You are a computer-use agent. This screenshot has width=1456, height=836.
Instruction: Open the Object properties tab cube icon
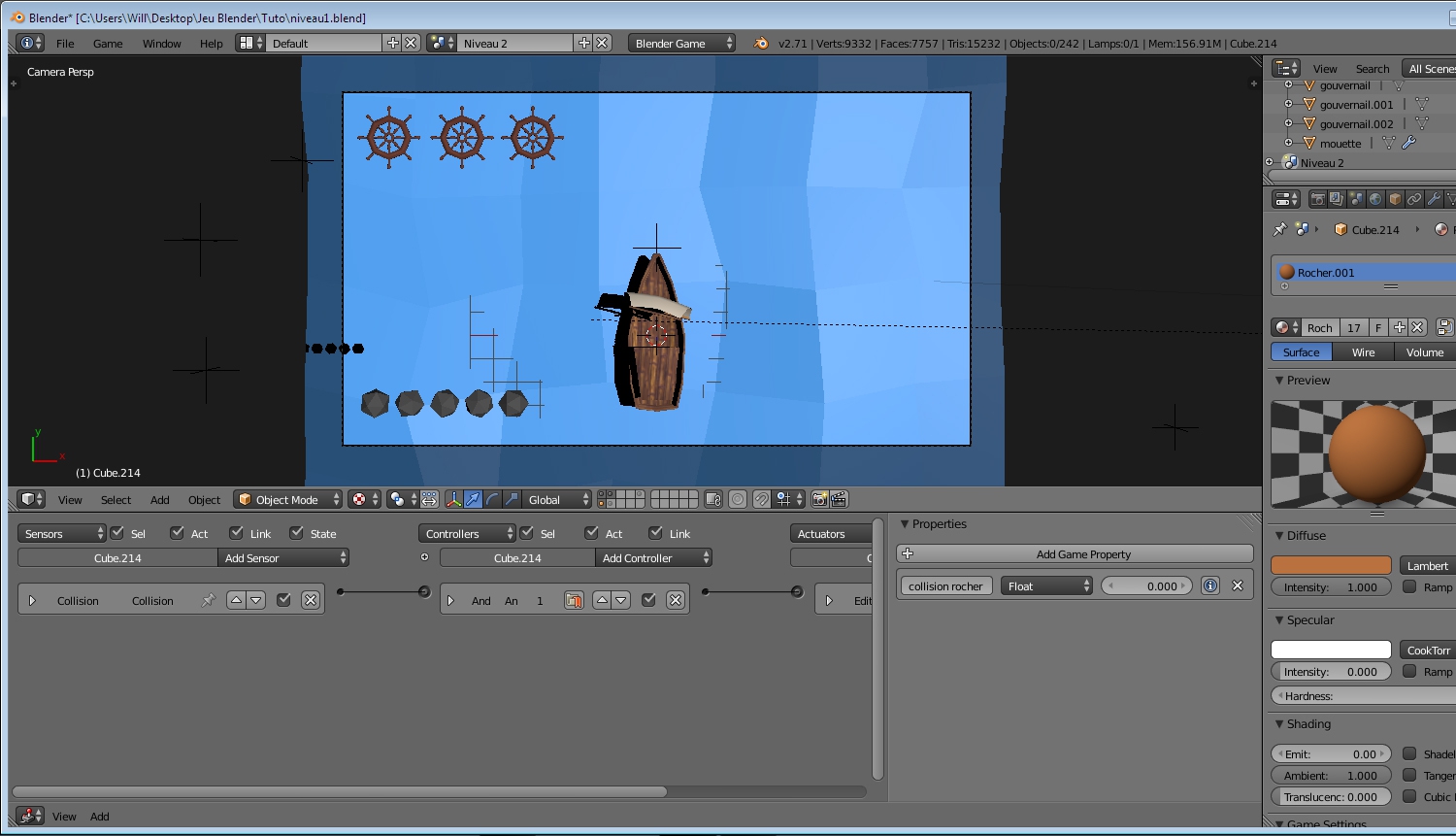[x=1395, y=199]
